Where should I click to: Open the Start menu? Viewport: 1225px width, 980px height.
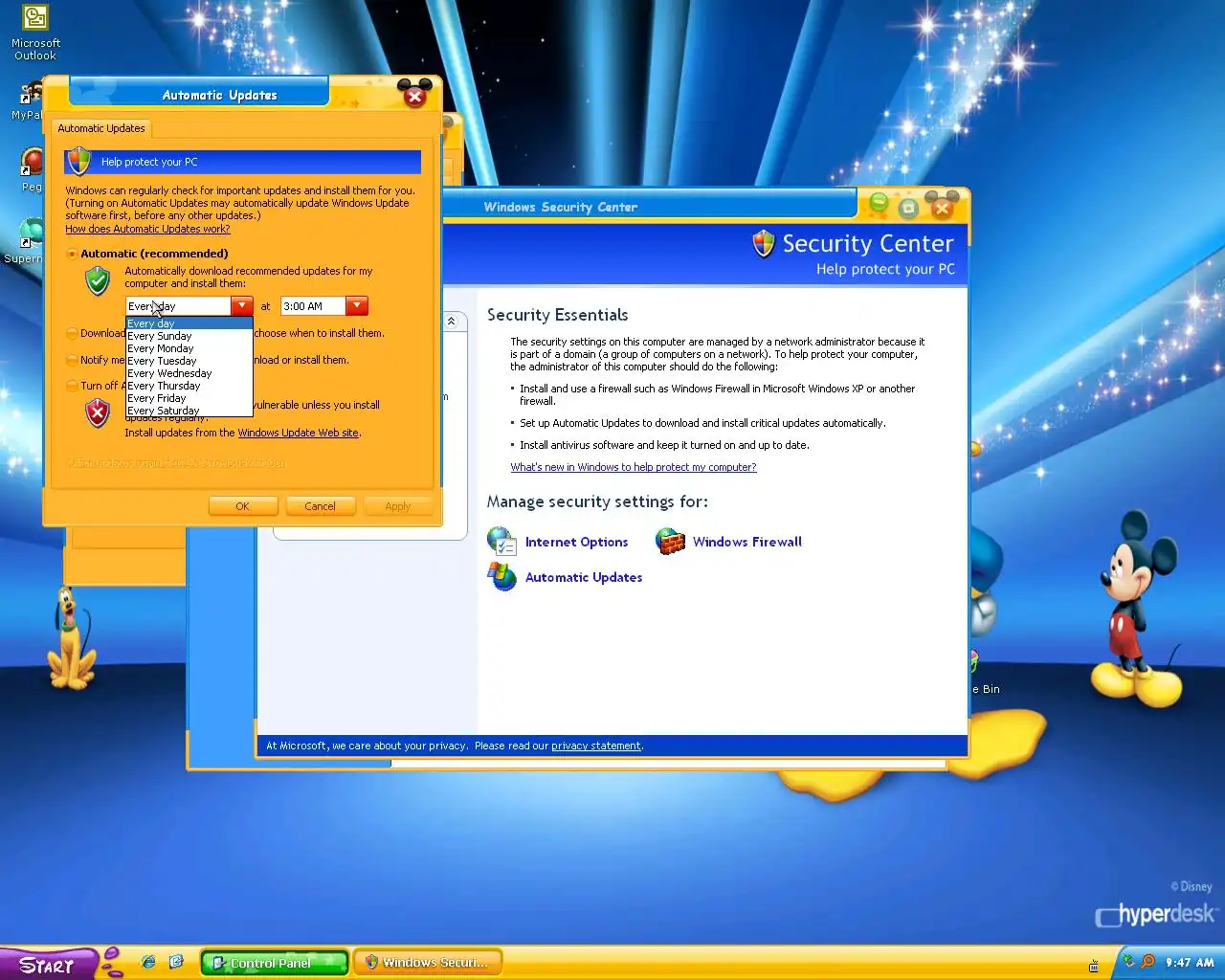coord(48,964)
